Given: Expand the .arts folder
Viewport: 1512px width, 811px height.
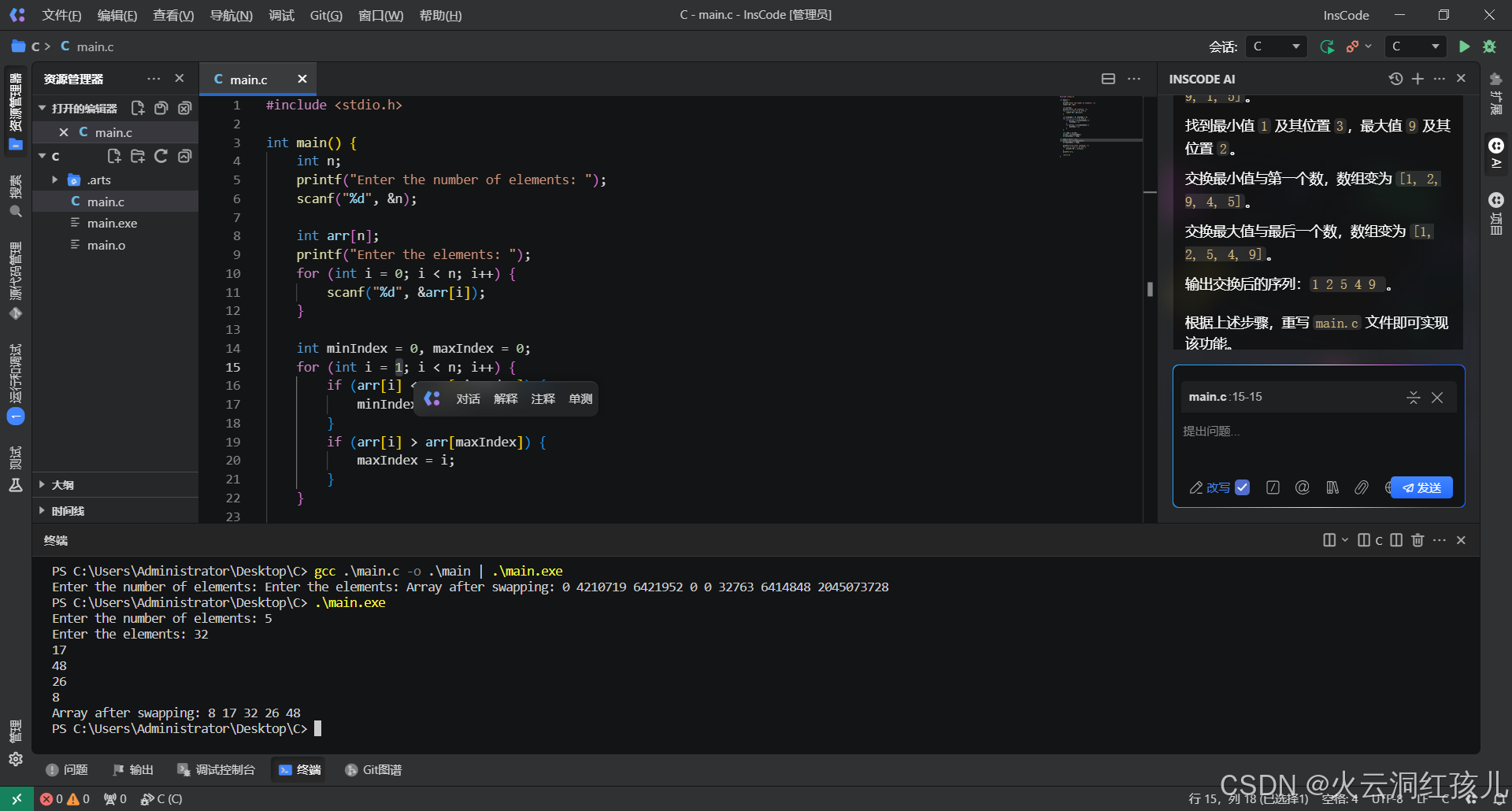Looking at the screenshot, I should pyautogui.click(x=54, y=180).
